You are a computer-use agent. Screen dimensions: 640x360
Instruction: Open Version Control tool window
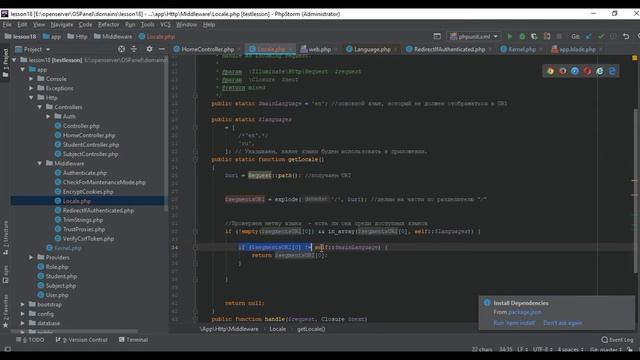click(x=82, y=340)
